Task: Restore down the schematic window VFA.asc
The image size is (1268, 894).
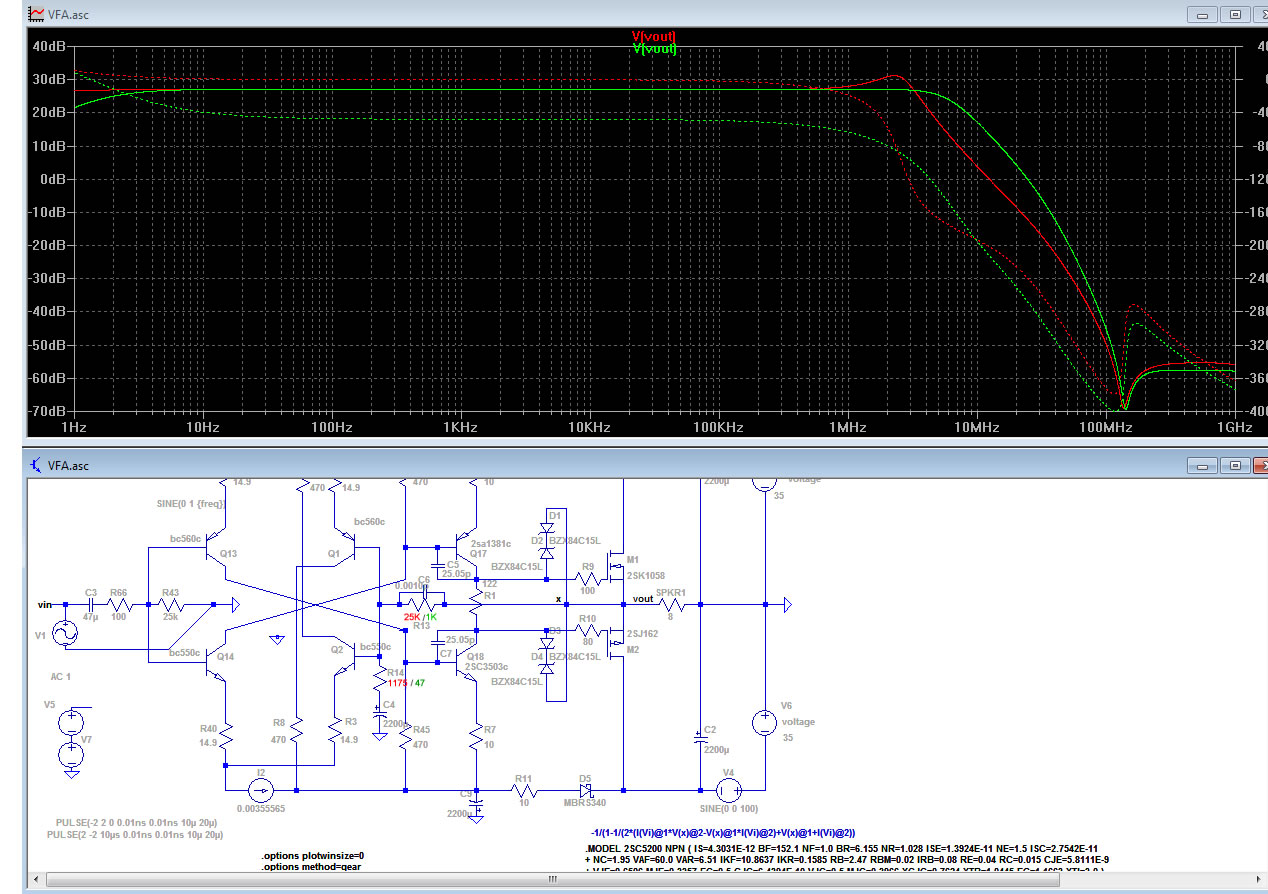Action: (1235, 466)
